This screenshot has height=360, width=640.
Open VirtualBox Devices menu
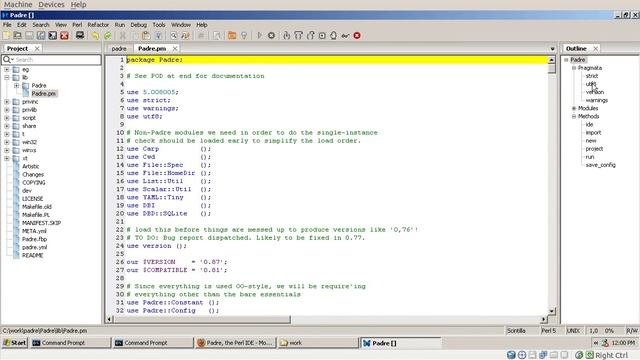tap(51, 4)
